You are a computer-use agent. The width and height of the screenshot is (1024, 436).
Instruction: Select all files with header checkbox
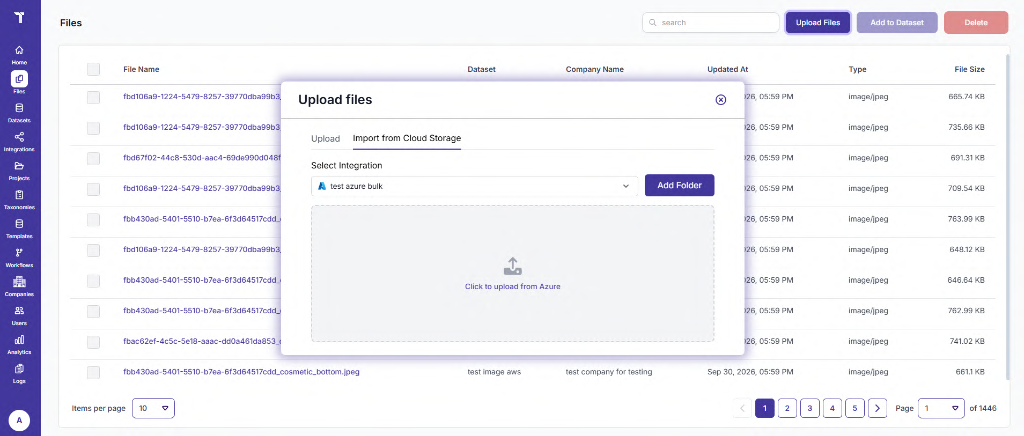click(x=93, y=69)
